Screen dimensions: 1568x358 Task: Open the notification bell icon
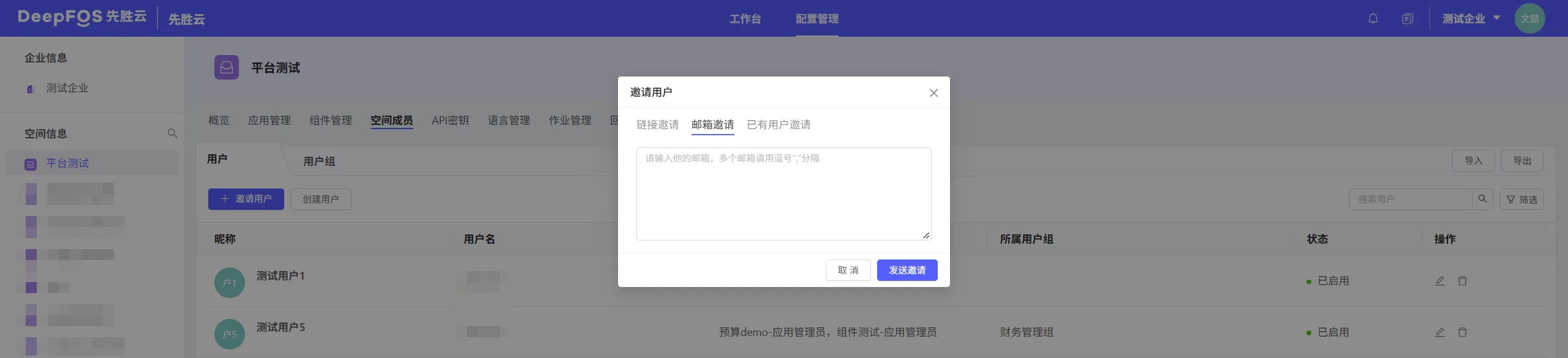pos(1373,18)
